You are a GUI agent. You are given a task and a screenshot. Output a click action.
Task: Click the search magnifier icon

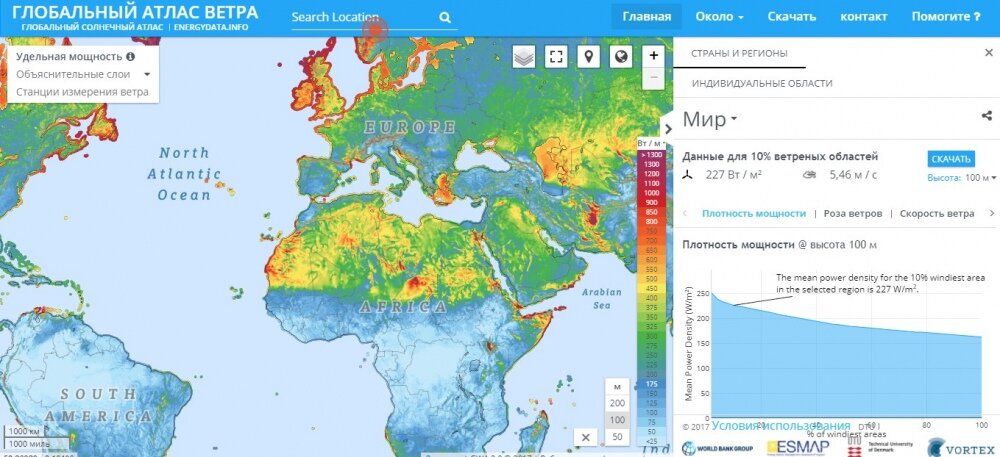tap(445, 18)
